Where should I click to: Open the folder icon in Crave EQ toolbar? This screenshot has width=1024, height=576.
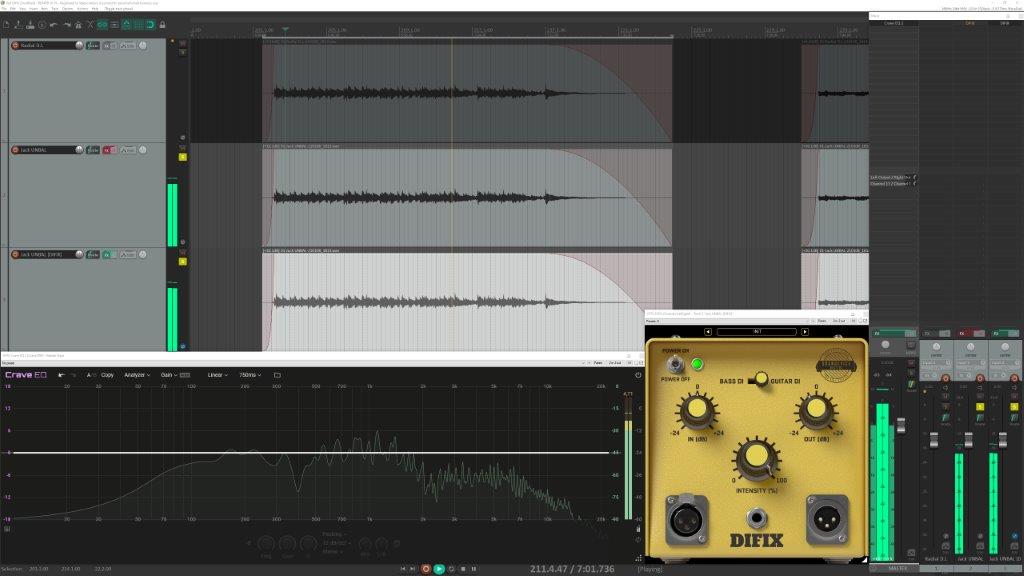point(277,375)
